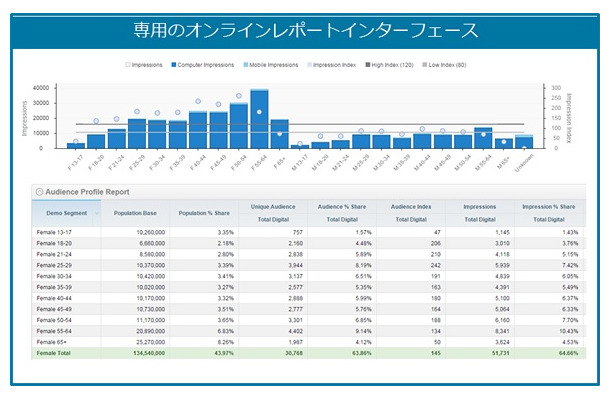The width and height of the screenshot is (610, 400).
Task: Click audience index value 242
Action: (x=436, y=265)
